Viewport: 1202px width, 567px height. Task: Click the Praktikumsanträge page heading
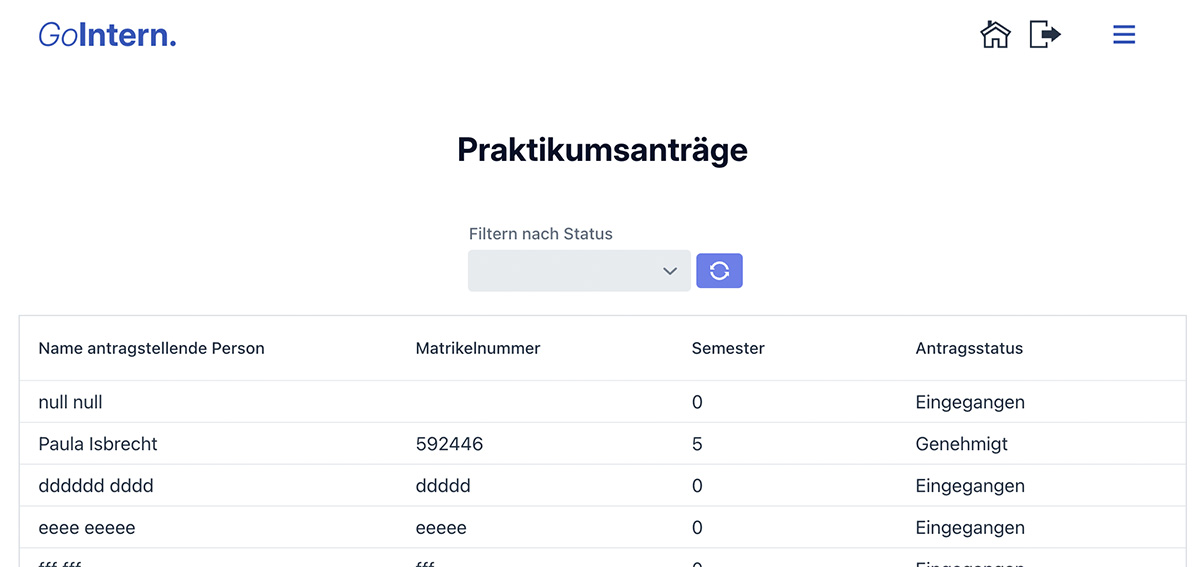coord(602,150)
